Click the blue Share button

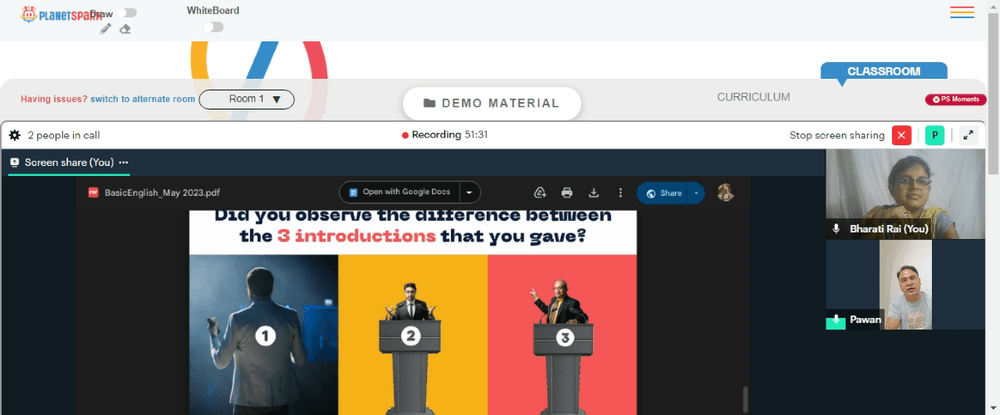pos(662,193)
